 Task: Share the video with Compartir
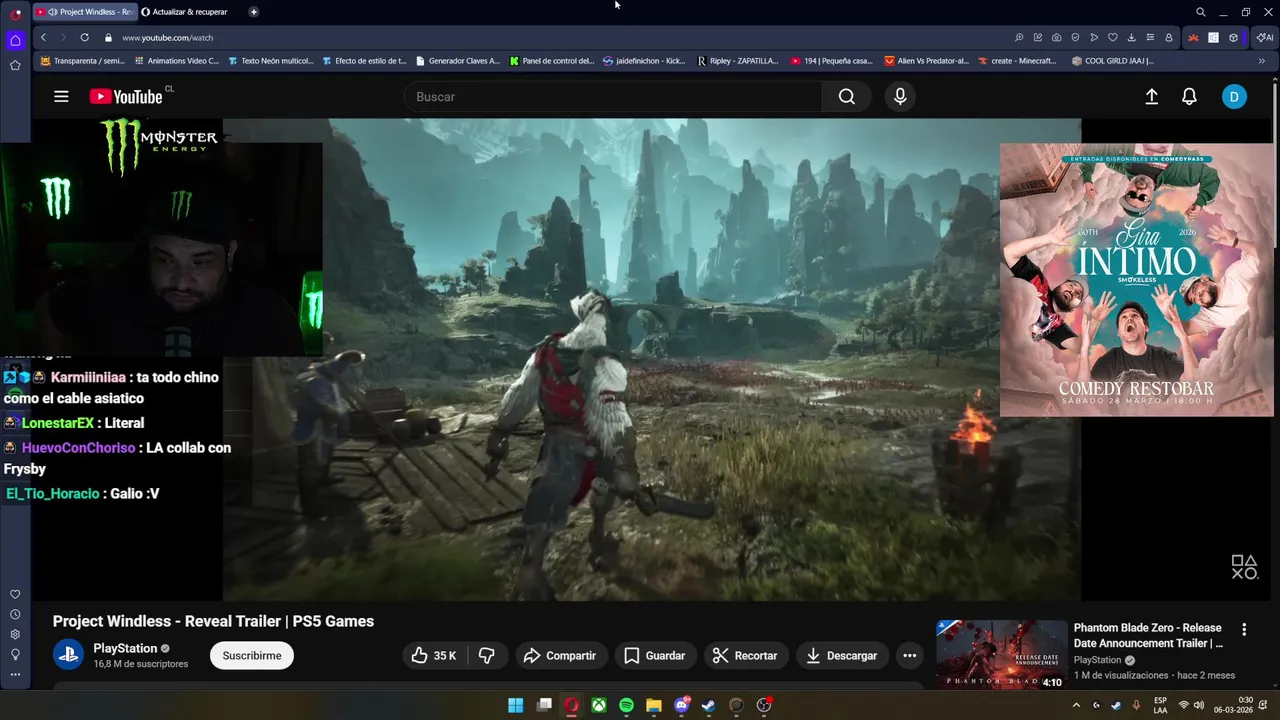pyautogui.click(x=560, y=656)
